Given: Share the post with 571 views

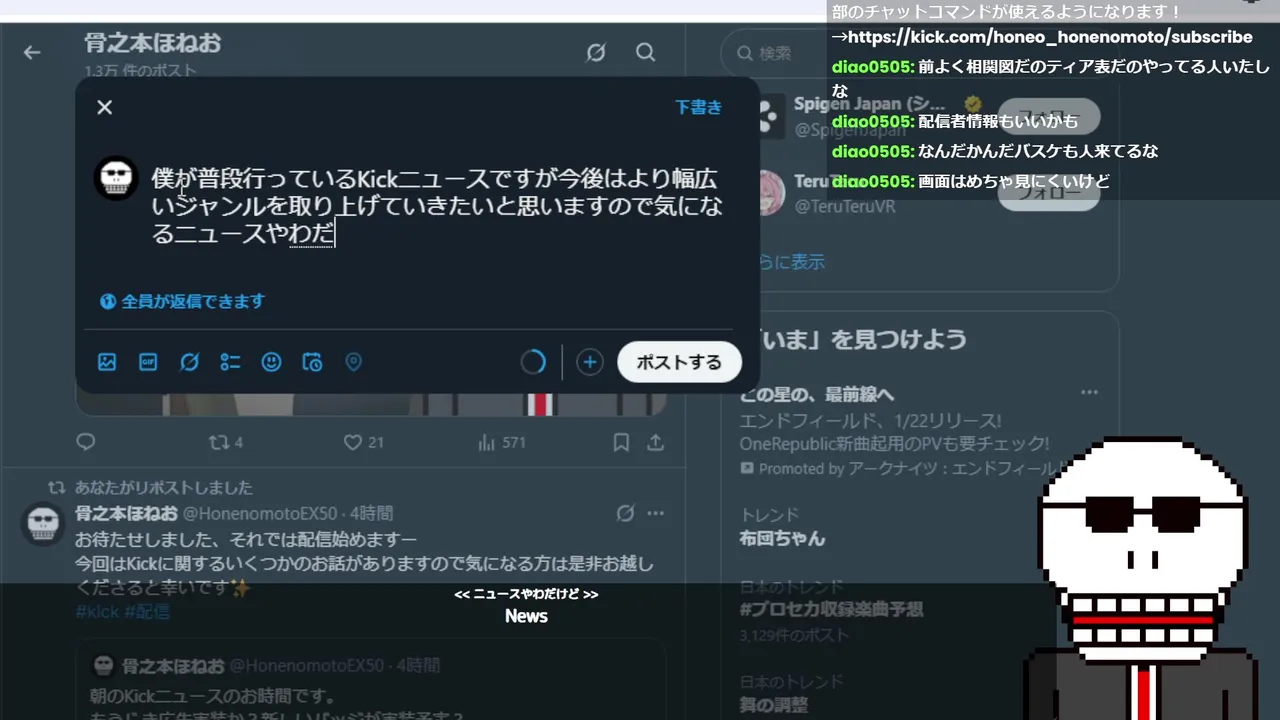Looking at the screenshot, I should point(656,442).
